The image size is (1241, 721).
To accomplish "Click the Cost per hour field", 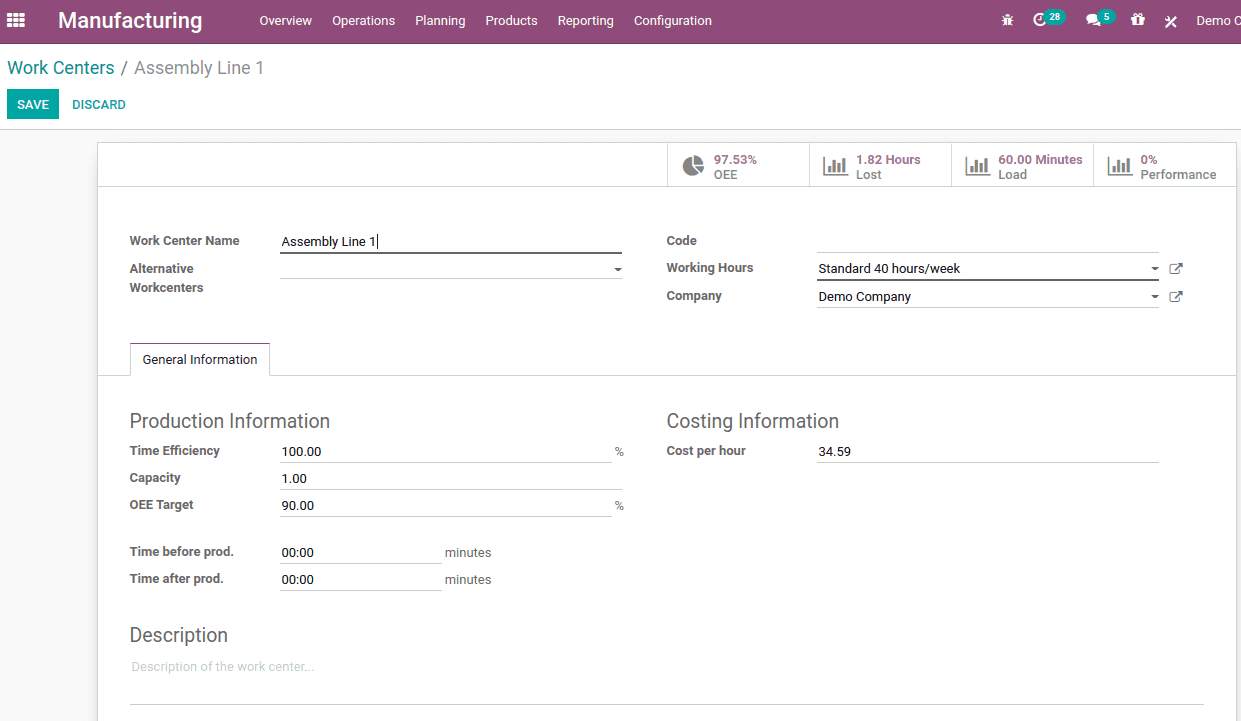I will [988, 452].
